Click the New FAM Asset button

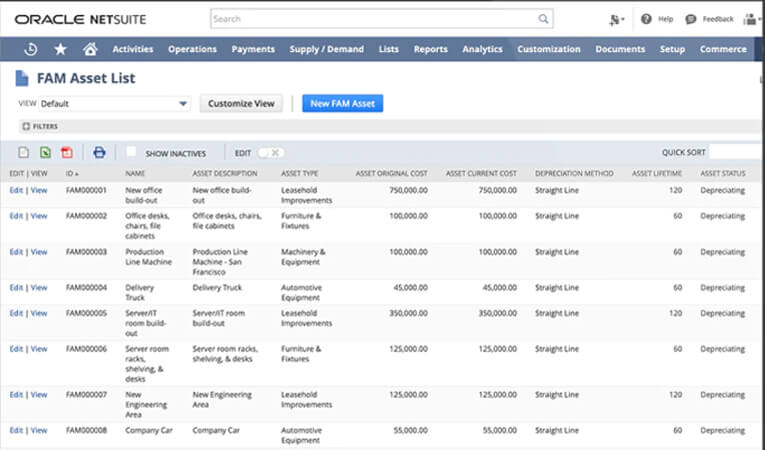[x=342, y=103]
